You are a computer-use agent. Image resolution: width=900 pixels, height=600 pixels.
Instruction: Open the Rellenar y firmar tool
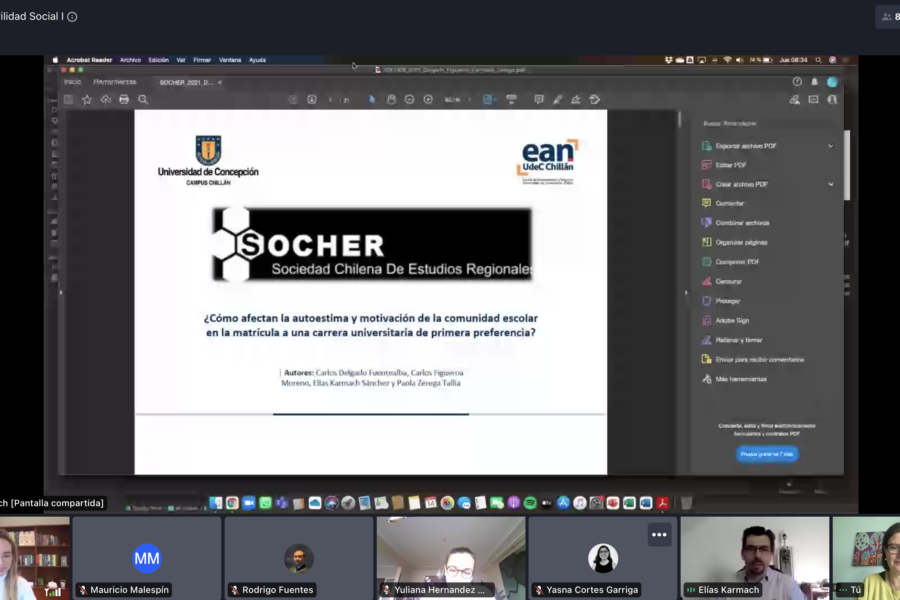pyautogui.click(x=739, y=340)
